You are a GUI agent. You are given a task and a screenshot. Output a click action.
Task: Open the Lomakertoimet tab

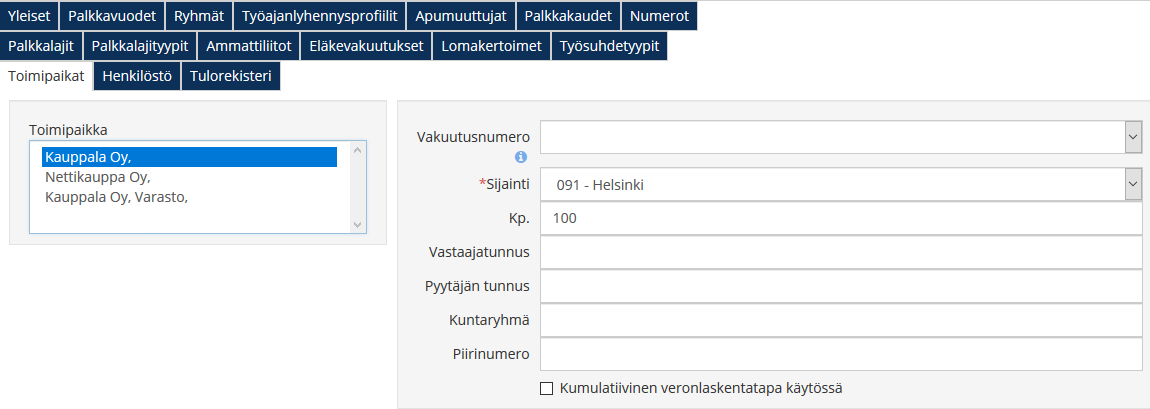[x=491, y=46]
